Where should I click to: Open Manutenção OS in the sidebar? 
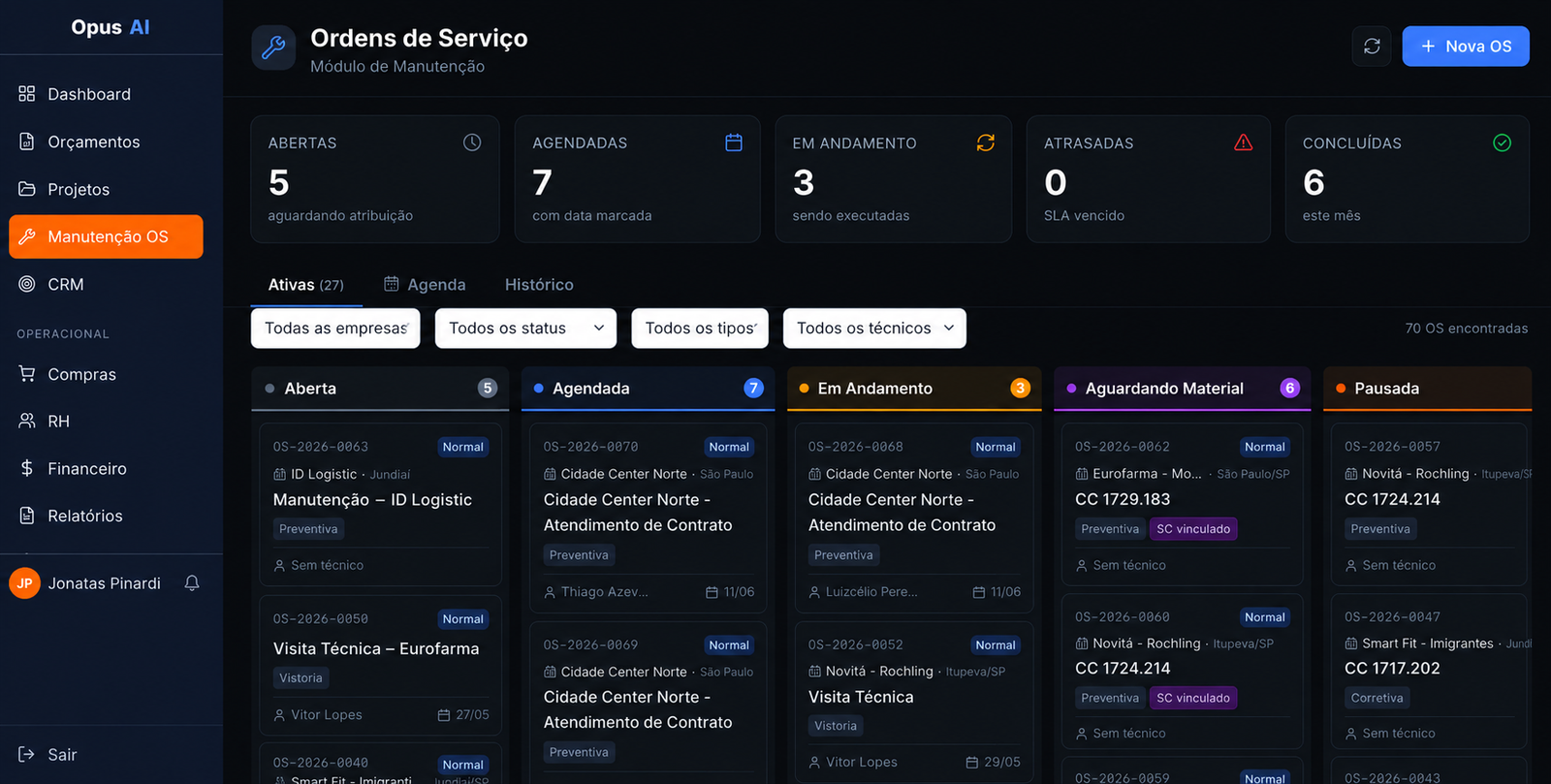pyautogui.click(x=107, y=236)
